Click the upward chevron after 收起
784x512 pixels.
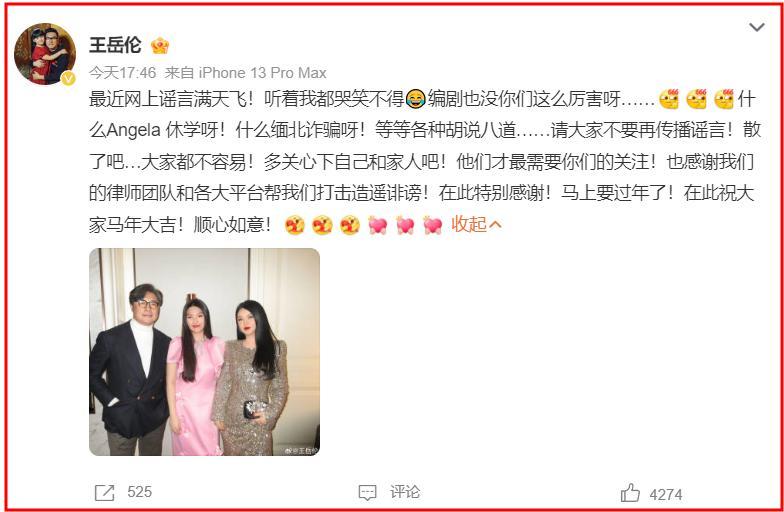point(495,226)
